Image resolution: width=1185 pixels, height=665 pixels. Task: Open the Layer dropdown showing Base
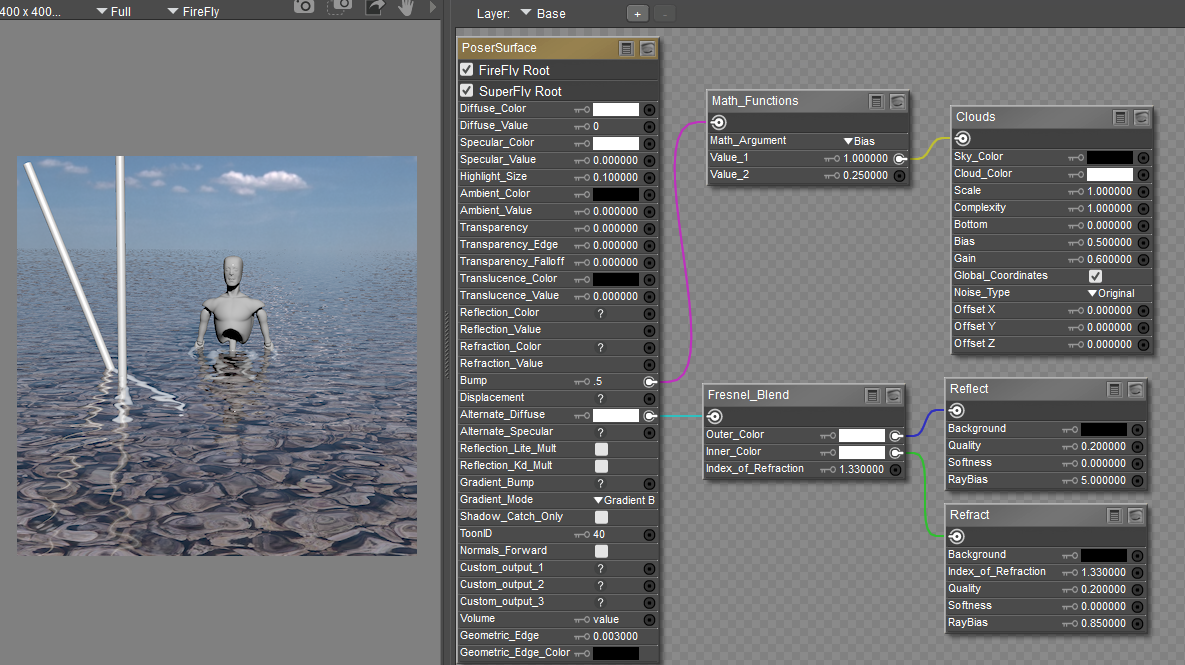(x=543, y=14)
